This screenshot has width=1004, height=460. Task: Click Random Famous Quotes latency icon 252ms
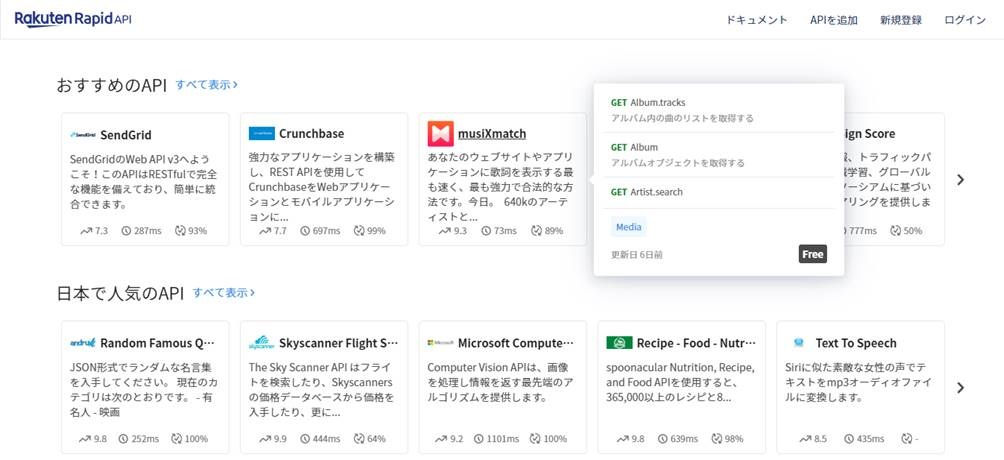pos(126,439)
